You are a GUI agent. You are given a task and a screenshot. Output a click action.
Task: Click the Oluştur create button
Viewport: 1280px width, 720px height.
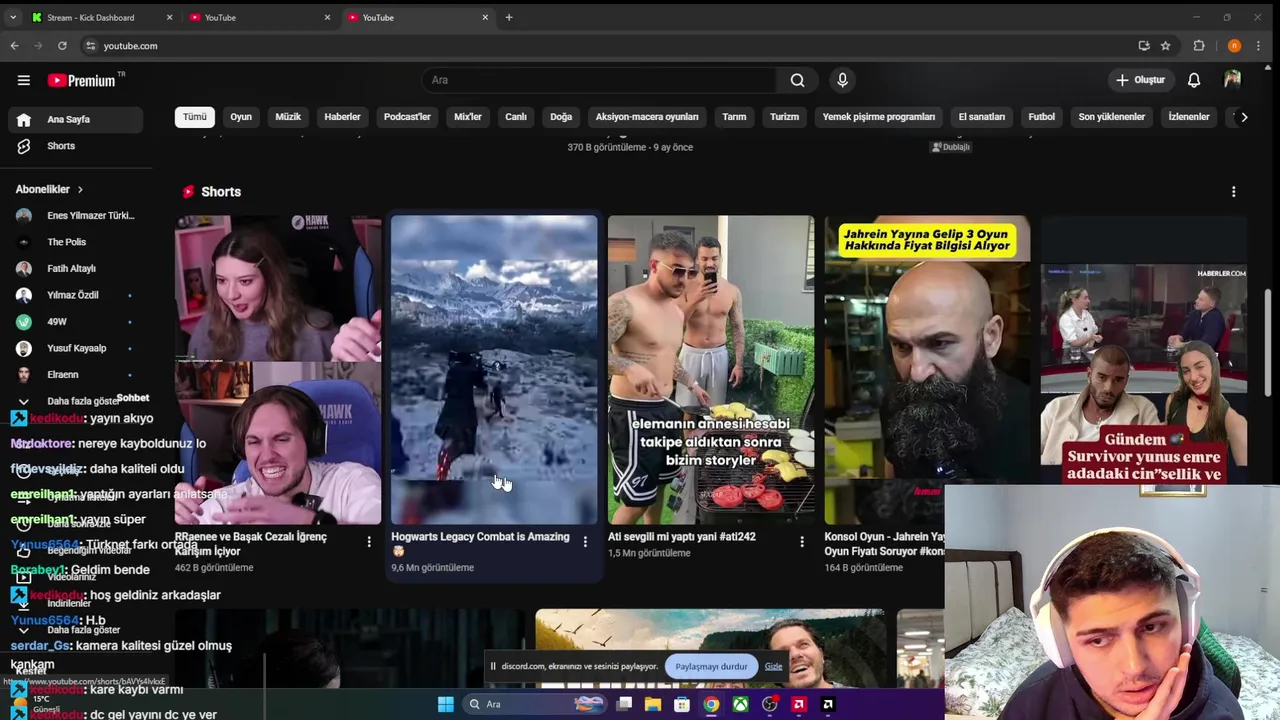pyautogui.click(x=1141, y=80)
